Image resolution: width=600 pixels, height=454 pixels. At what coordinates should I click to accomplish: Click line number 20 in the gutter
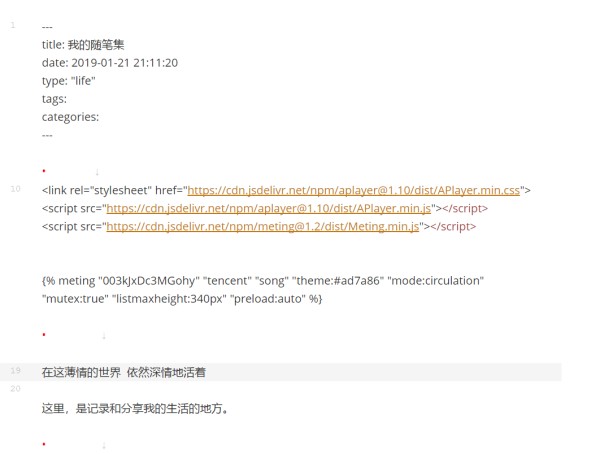click(15, 389)
